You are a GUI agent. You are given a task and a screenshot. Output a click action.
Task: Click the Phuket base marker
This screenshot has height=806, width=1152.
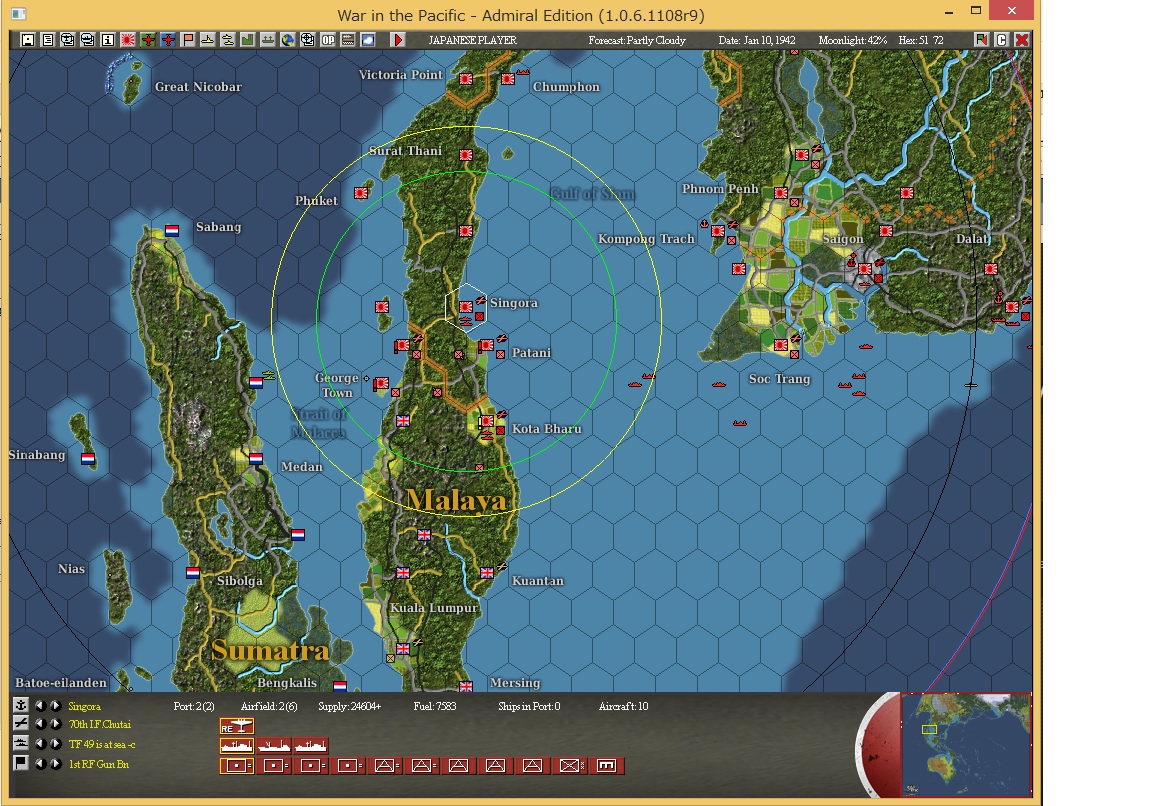[361, 193]
